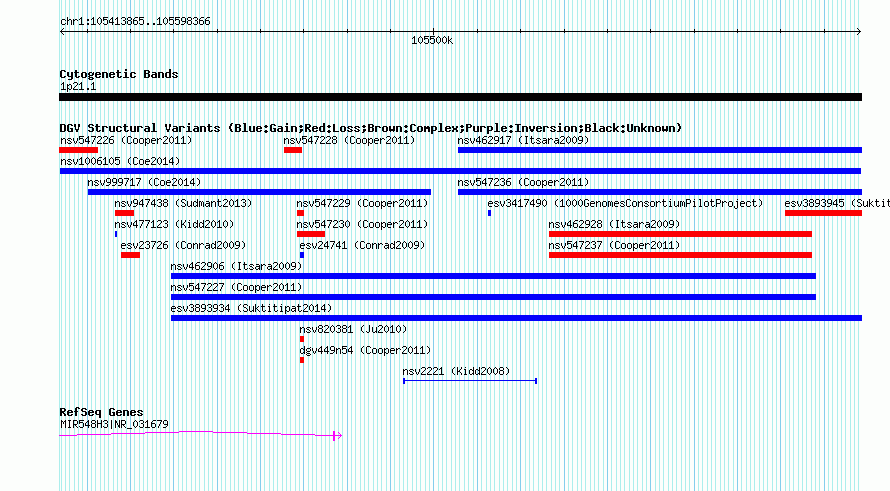Open nsv547227 (Cooper2011) label
This screenshot has width=890, height=491.
tap(236, 287)
